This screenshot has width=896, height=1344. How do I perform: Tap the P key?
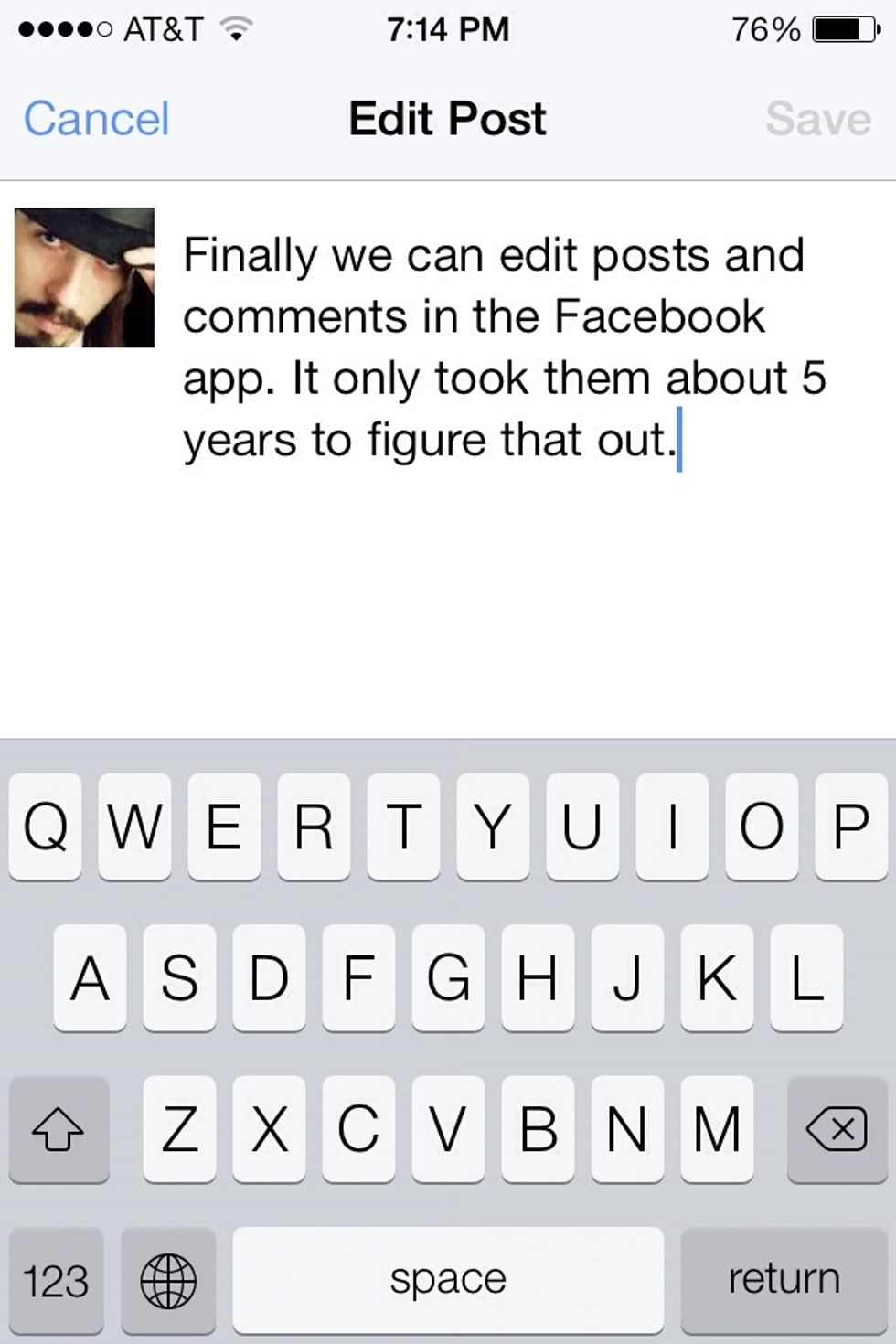pos(851,827)
